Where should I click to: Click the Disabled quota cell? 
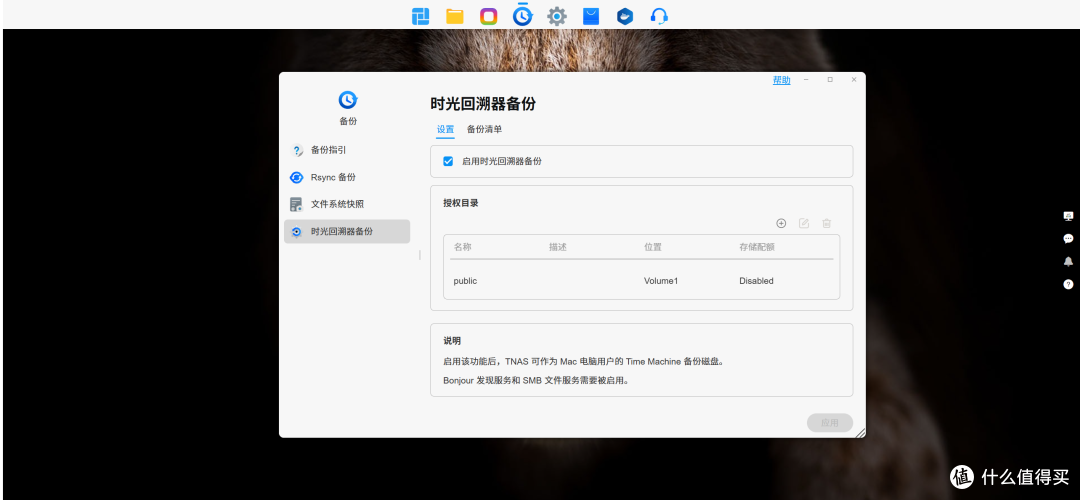756,281
